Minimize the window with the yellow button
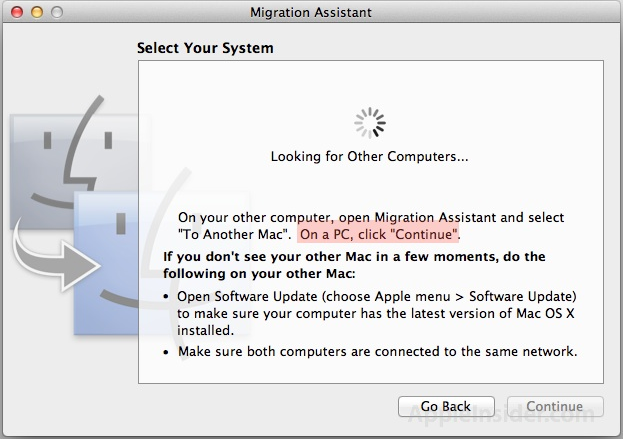This screenshot has width=623, height=439. 37,12
